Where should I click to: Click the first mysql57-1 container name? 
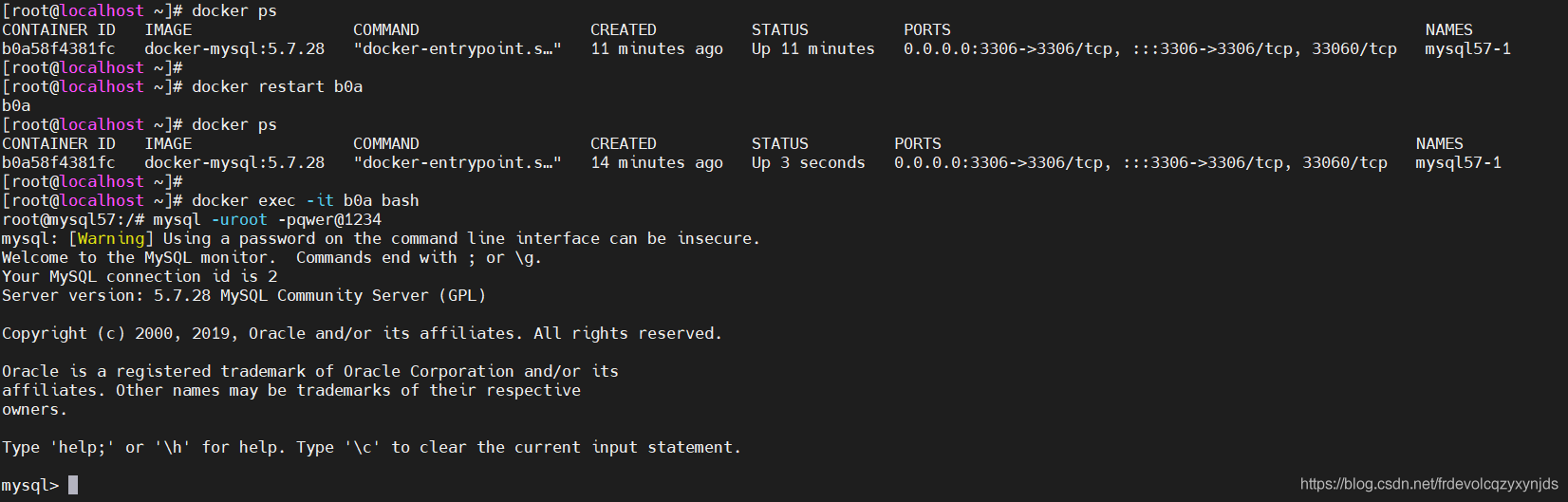tap(1468, 48)
